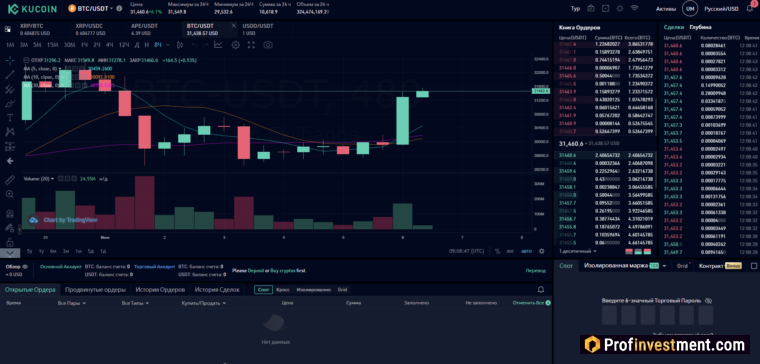Select the ruler measure tool
This screenshot has width=760, height=364.
tap(10, 180)
